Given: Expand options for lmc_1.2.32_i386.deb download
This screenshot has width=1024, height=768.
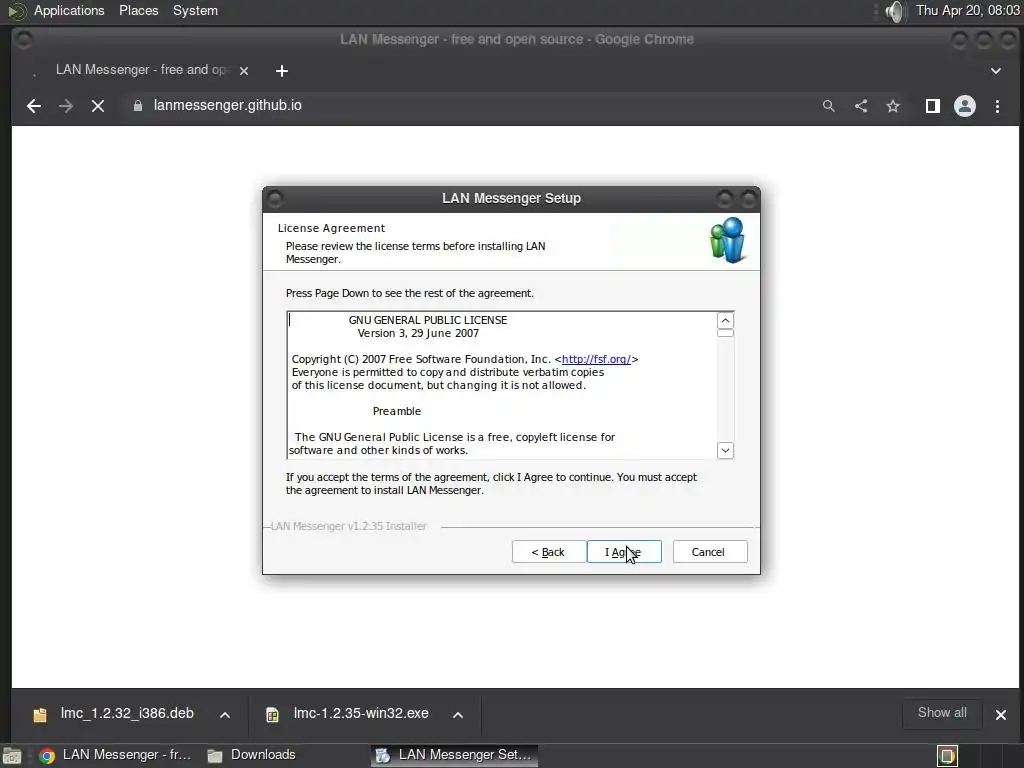Looking at the screenshot, I should click(225, 714).
